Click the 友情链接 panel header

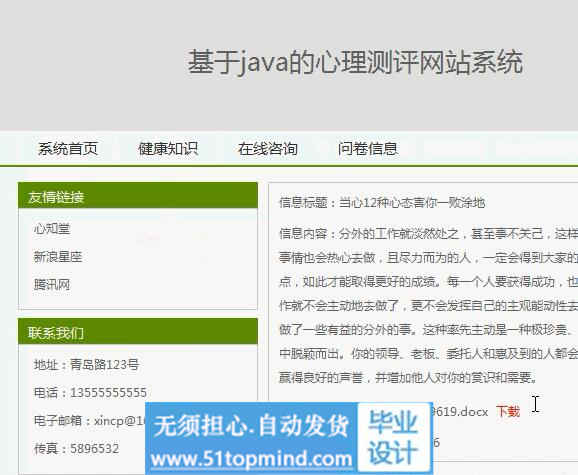pyautogui.click(x=138, y=196)
